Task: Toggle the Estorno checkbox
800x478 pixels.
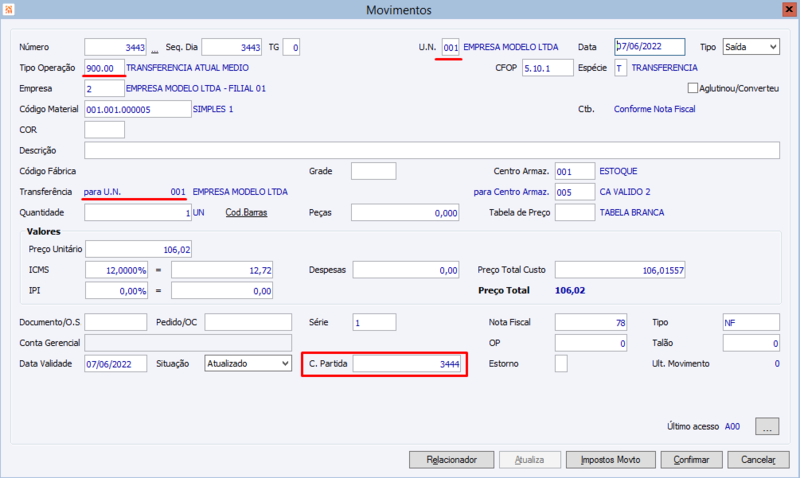Action: (561, 364)
